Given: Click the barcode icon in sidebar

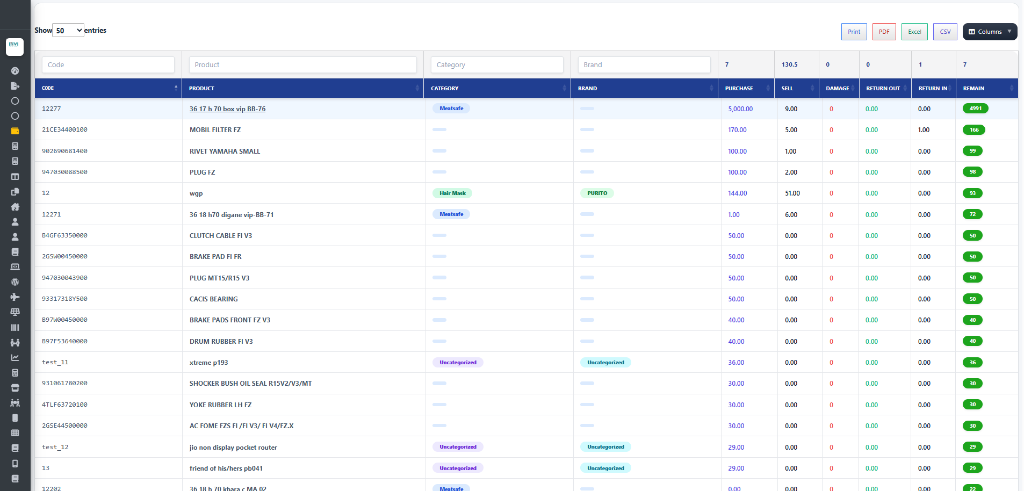Looking at the screenshot, I should click(15, 327).
